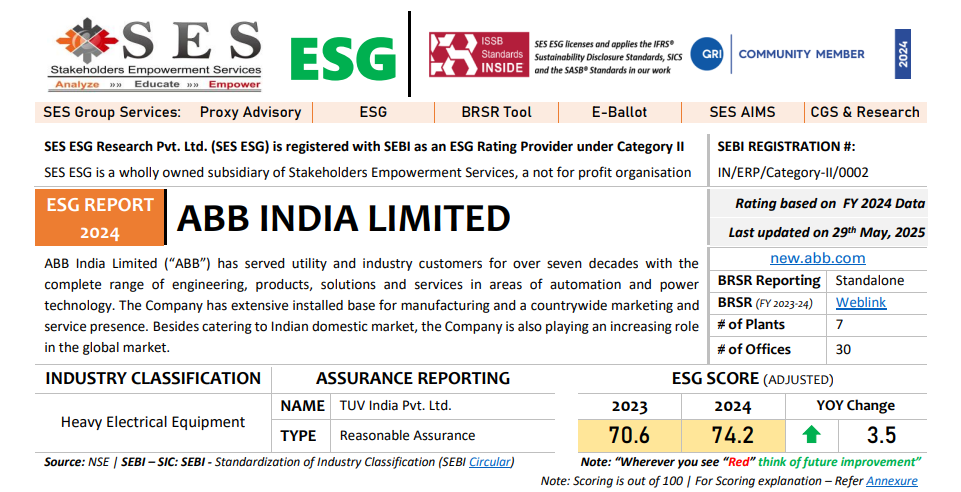Click 'Rating based on FY 2024 Data'

pyautogui.click(x=830, y=203)
